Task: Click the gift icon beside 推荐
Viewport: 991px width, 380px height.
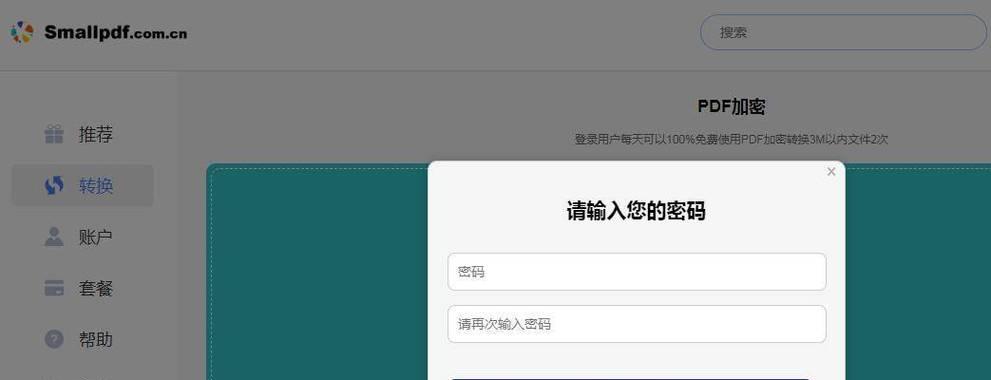Action: [x=54, y=134]
